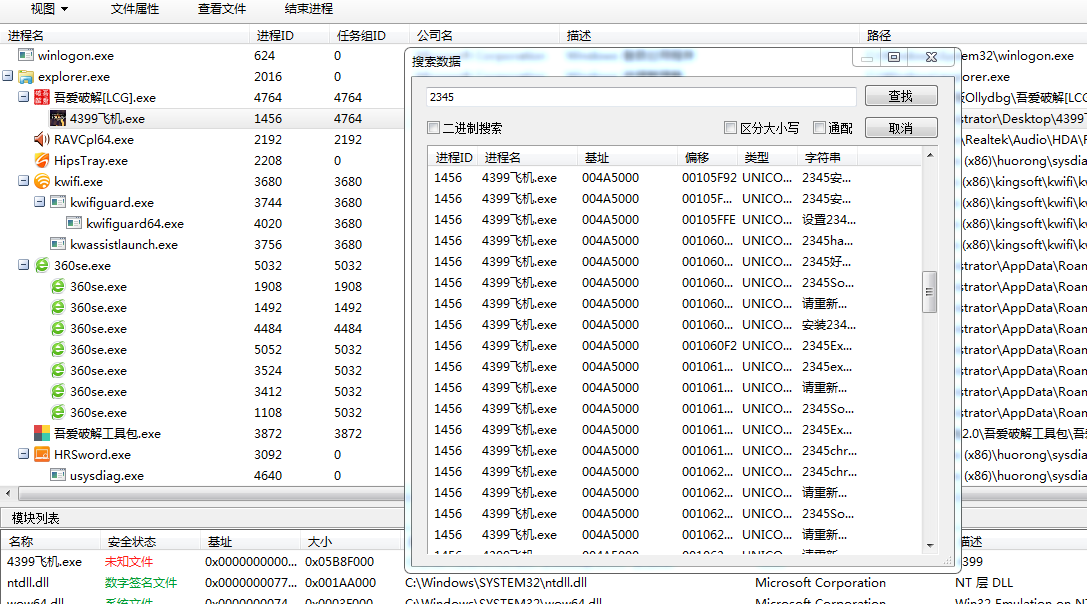Click the kwifiguard.exe process icon
Viewport: 1087px width, 604px height.
tap(58, 202)
